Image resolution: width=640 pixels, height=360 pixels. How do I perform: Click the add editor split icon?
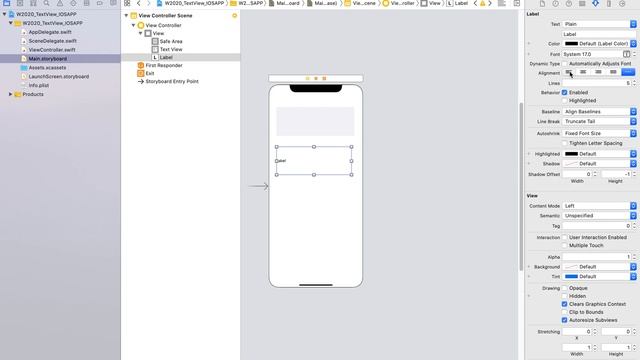(517, 3)
